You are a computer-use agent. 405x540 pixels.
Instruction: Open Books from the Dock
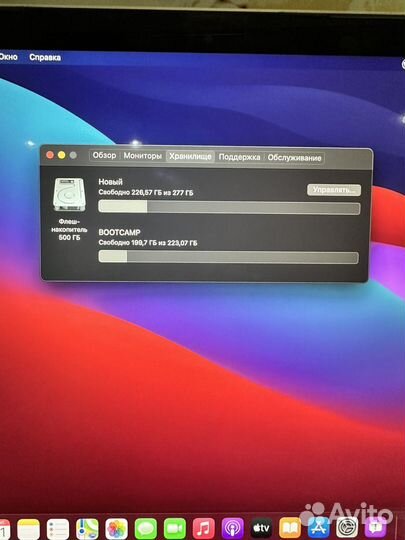[x=290, y=529]
